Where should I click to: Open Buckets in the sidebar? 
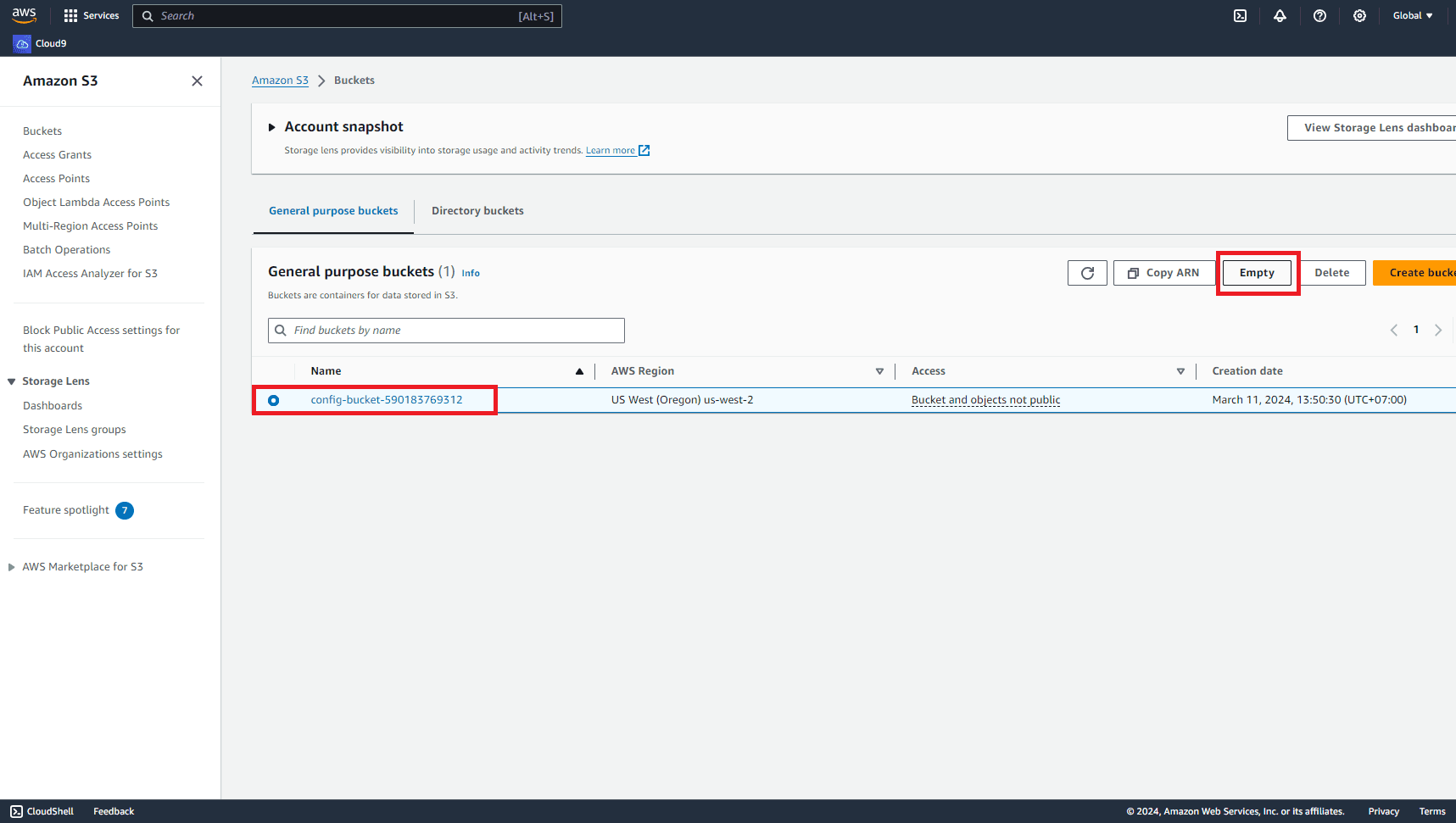(42, 131)
